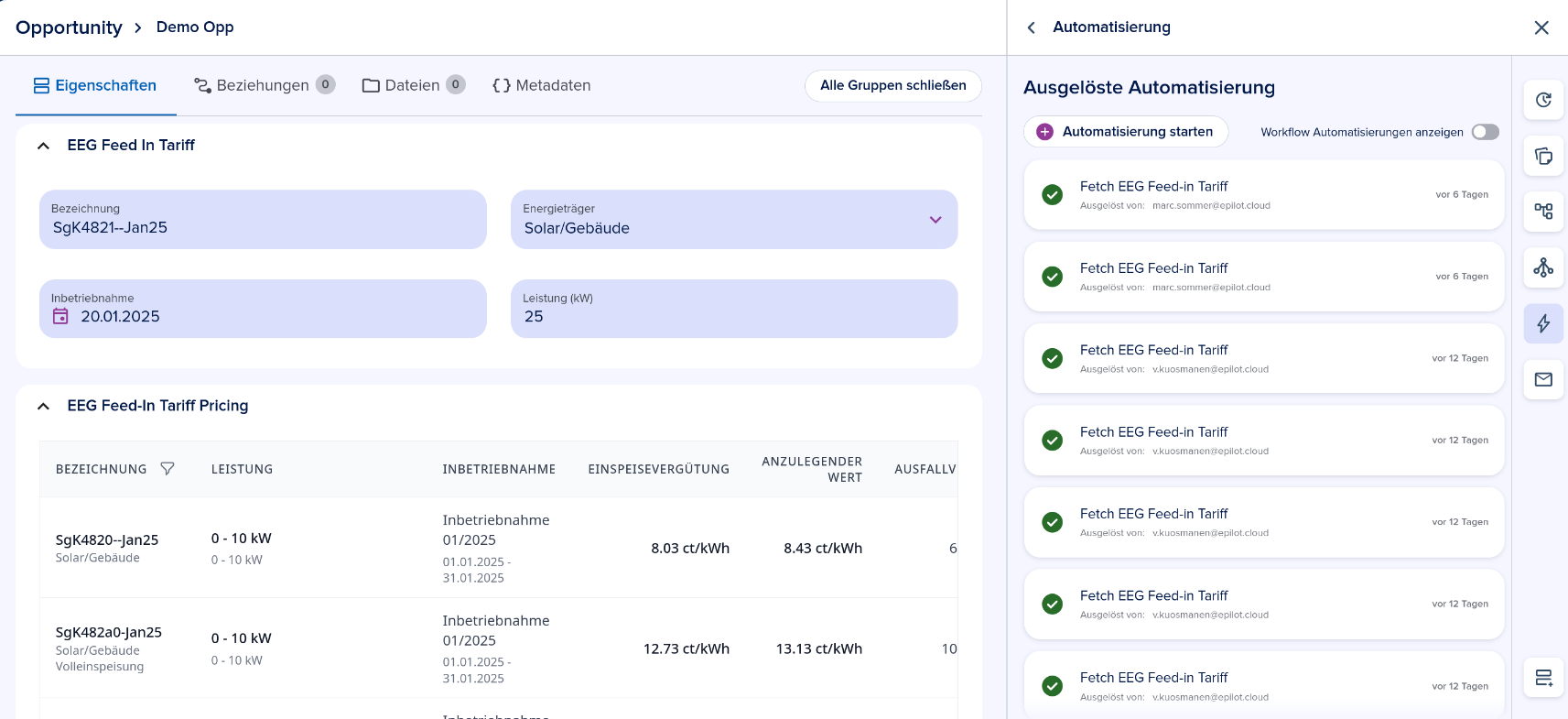Click the LEISTUNG column header
The width and height of the screenshot is (1568, 719).
242,469
